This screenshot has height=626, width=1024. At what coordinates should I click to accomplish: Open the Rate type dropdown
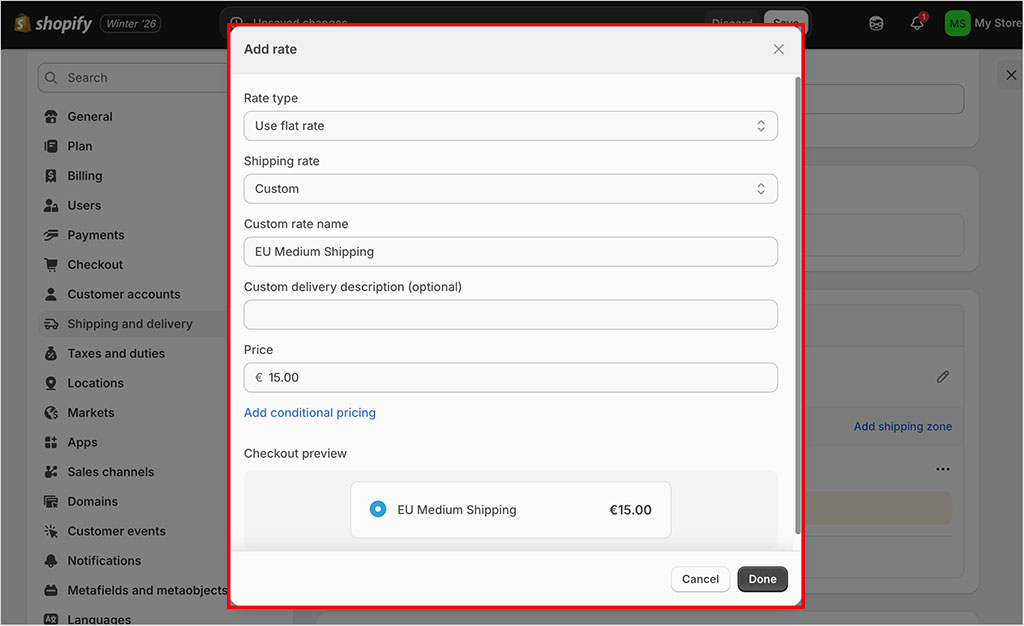point(510,126)
